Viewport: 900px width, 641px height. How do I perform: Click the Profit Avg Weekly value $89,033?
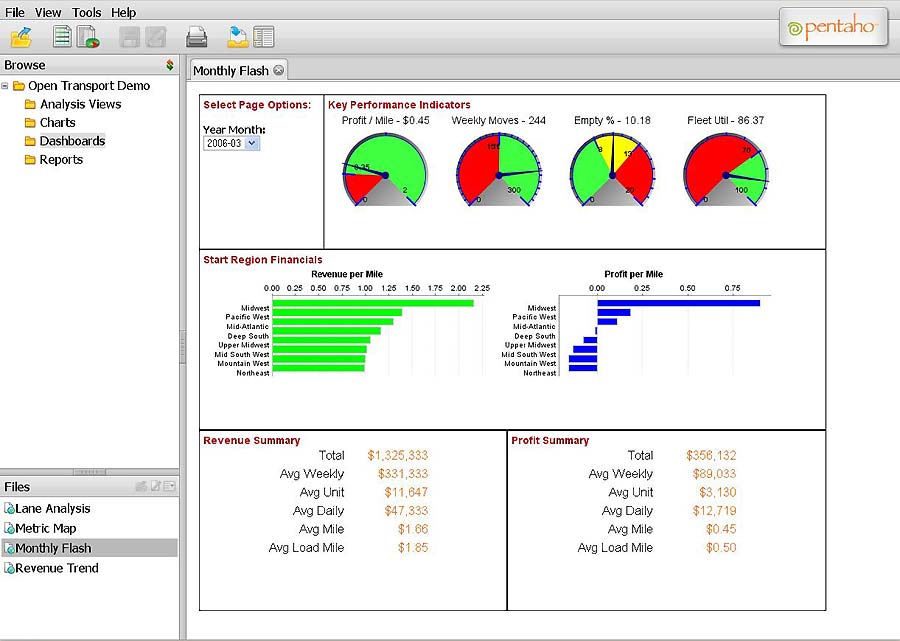click(714, 474)
